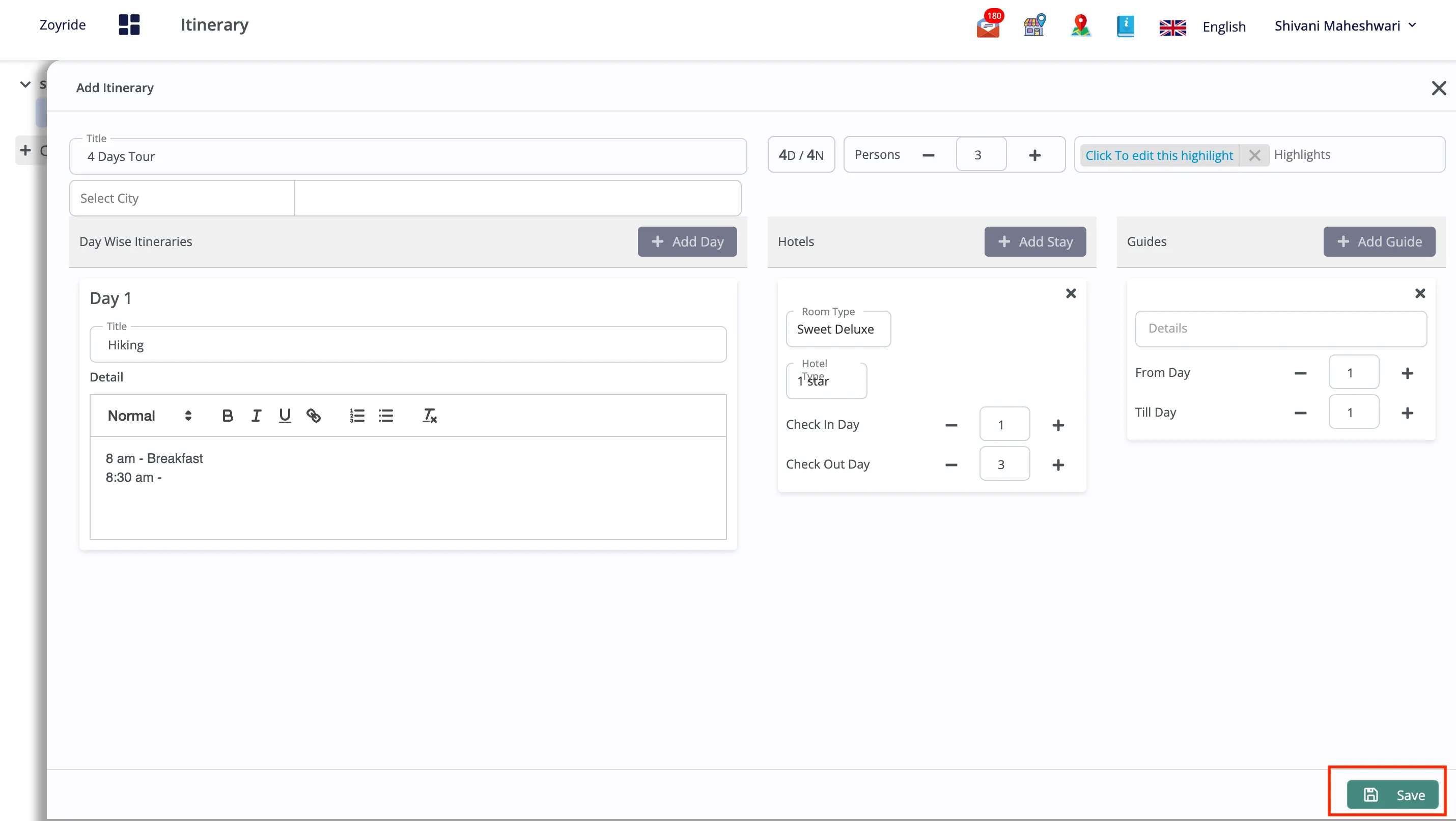Remove the guide card
Image resolution: width=1456 pixels, height=821 pixels.
tap(1420, 293)
